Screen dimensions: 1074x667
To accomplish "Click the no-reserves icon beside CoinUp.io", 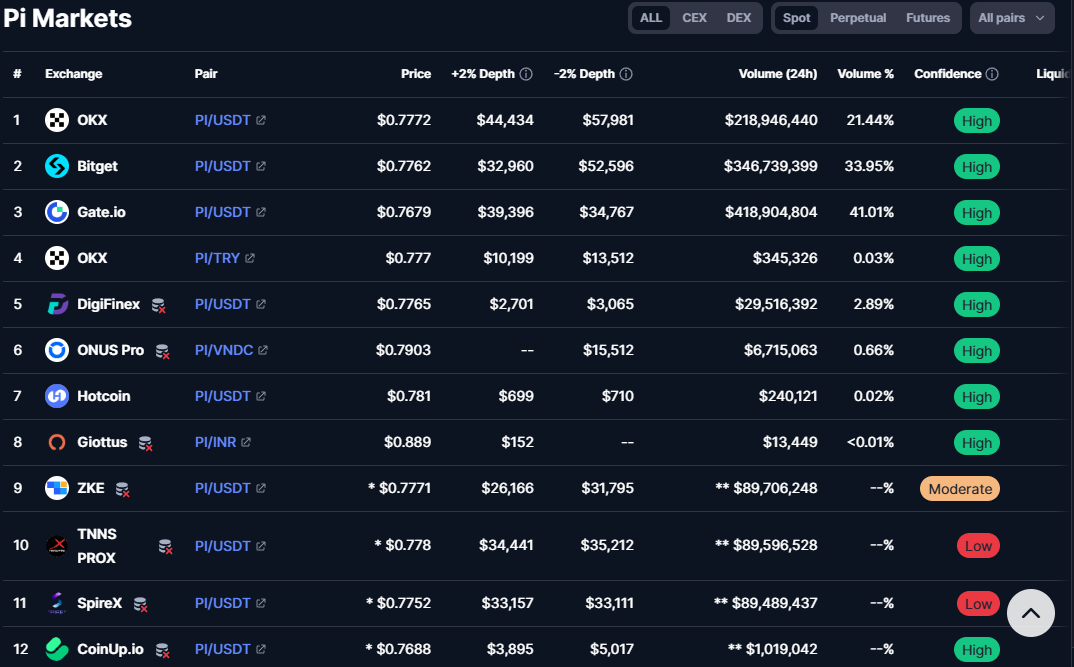I will click(162, 651).
